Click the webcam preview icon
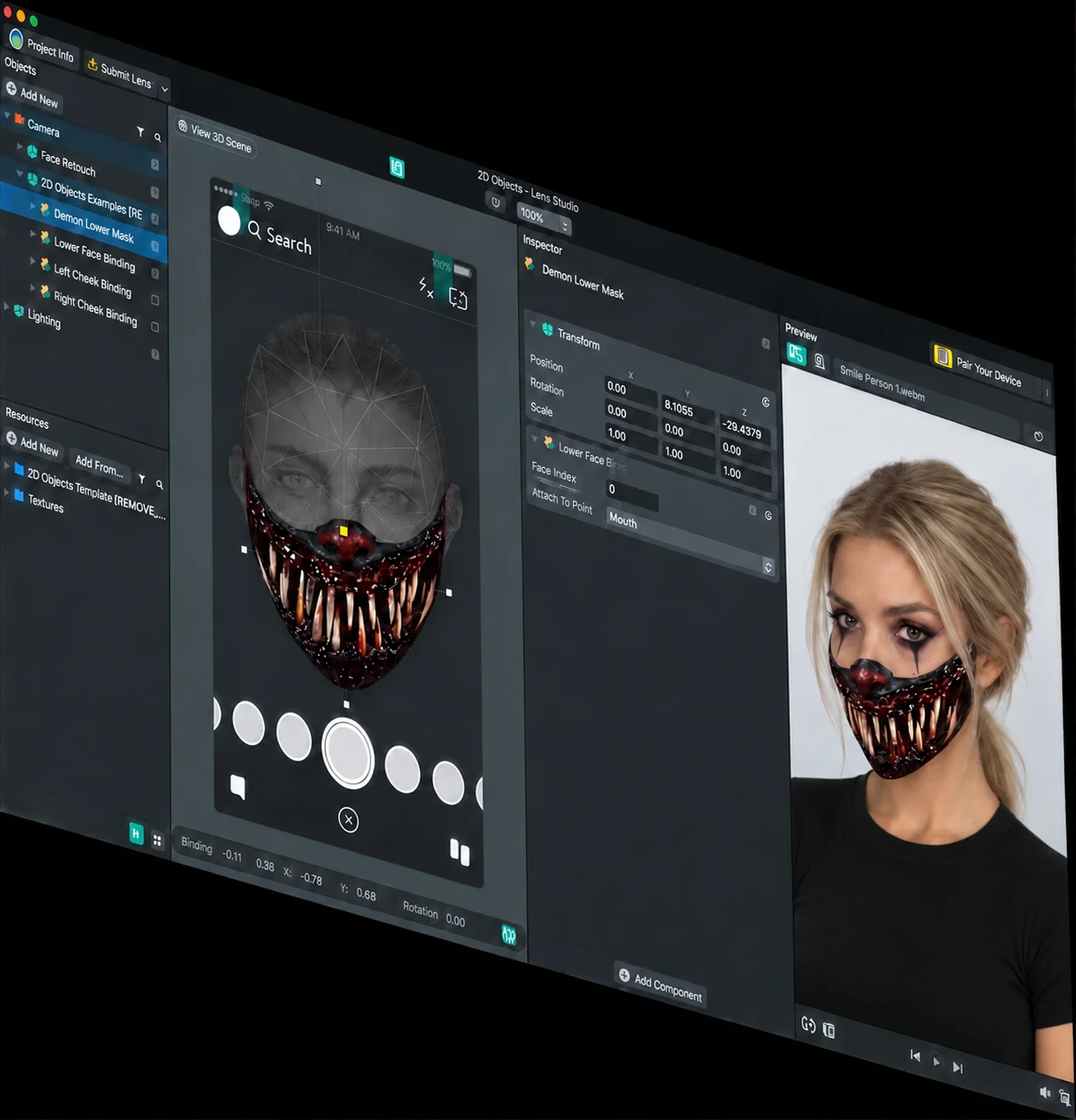Viewport: 1076px width, 1120px height. (x=819, y=362)
